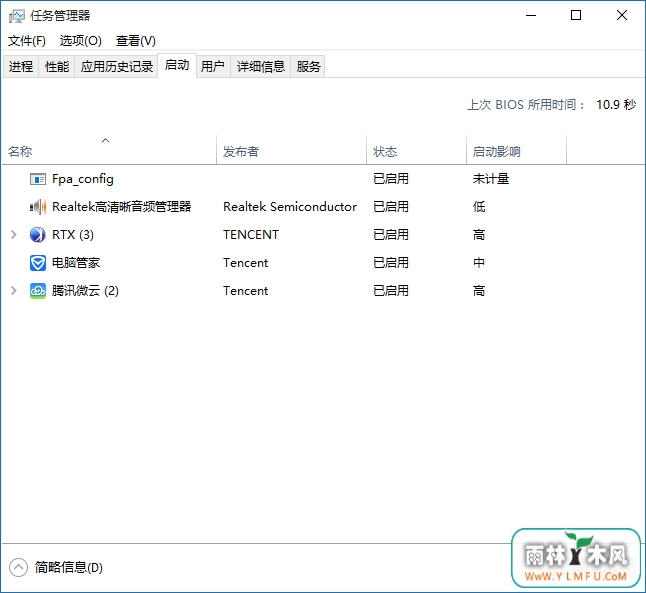Click the Tencent publisher cell for 腾讯微云
The height and width of the screenshot is (593, 646).
click(x=246, y=291)
